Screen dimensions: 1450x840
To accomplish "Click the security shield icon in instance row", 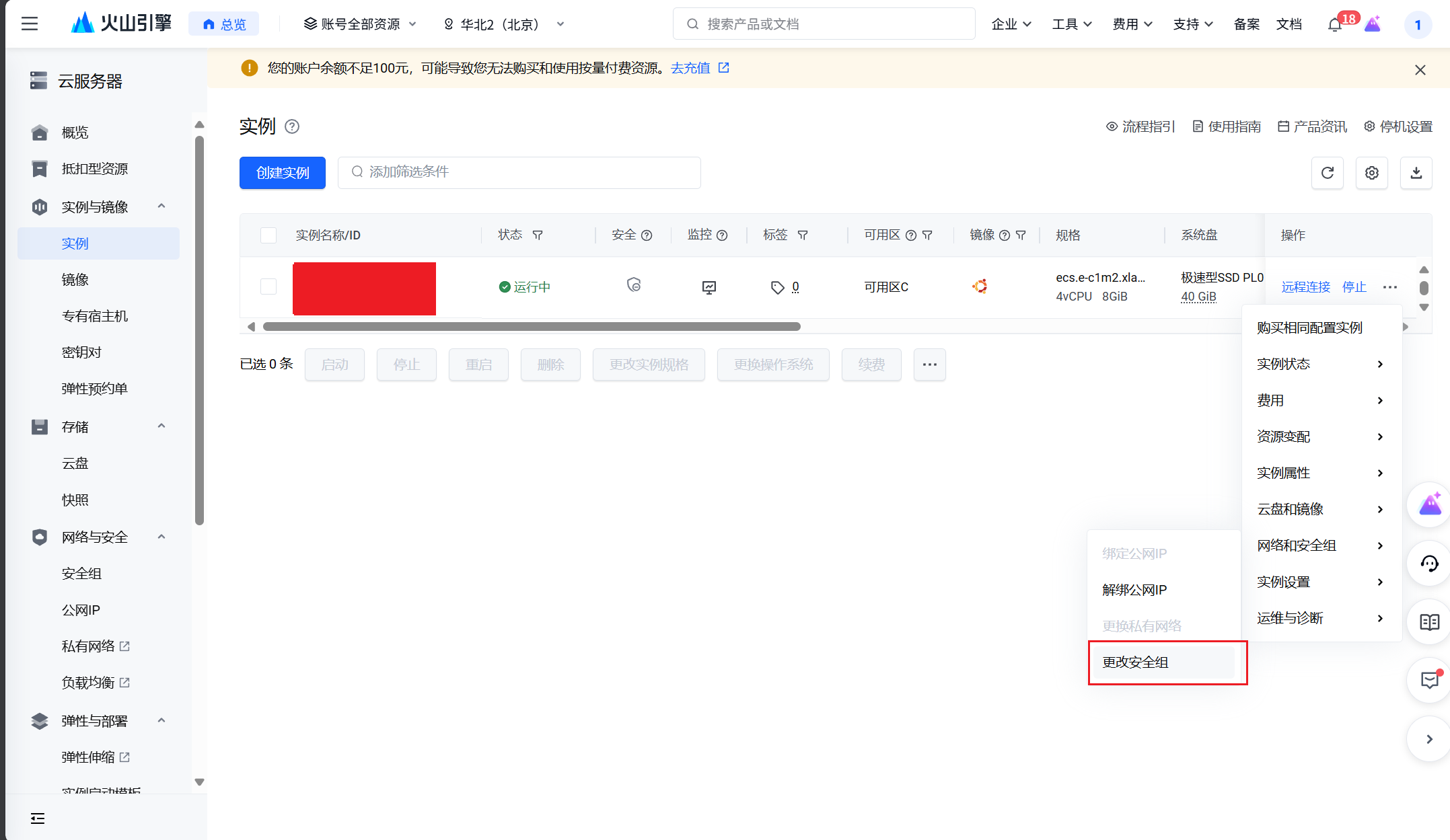I will pos(634,285).
